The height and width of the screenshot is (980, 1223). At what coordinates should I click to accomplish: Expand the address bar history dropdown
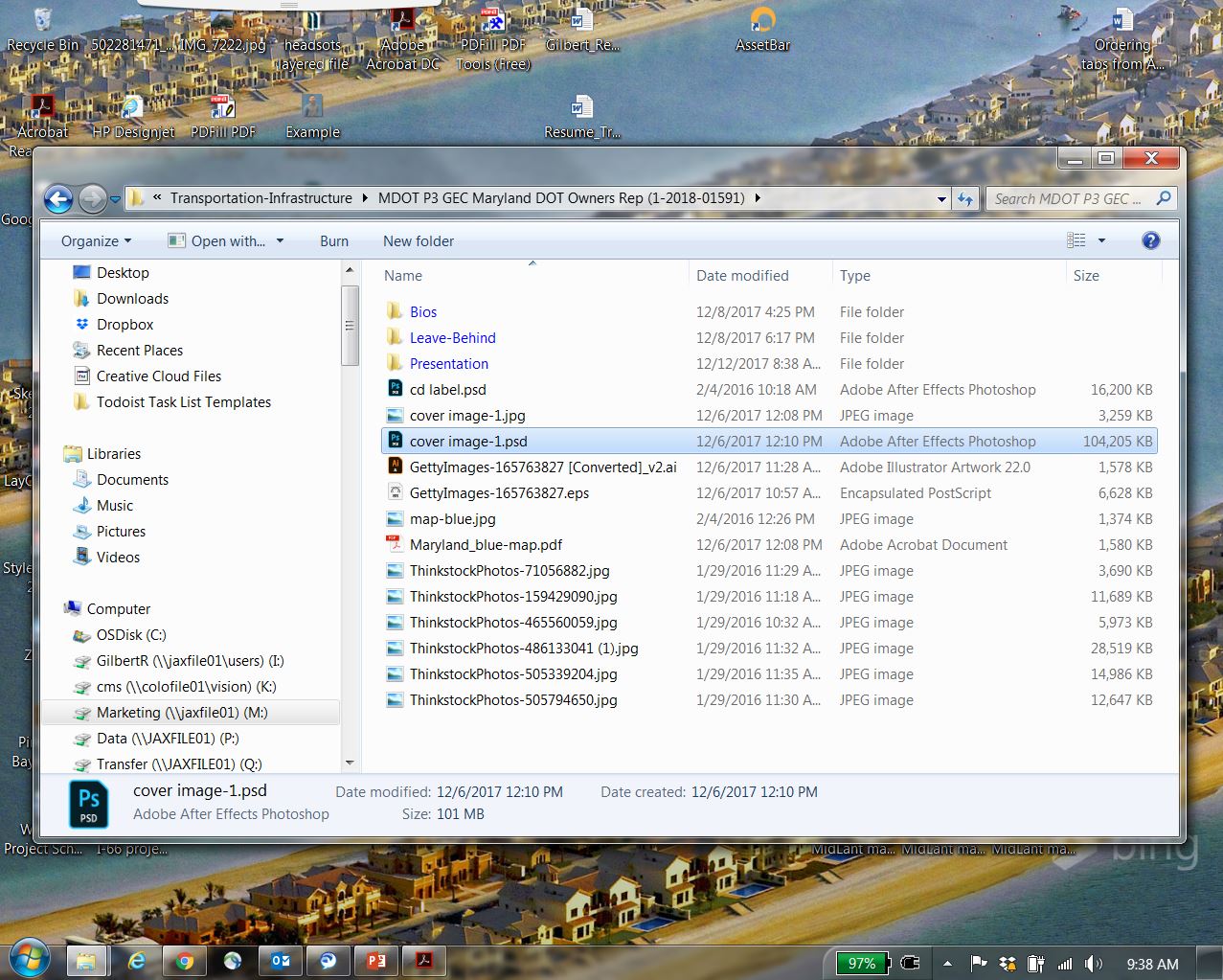941,199
